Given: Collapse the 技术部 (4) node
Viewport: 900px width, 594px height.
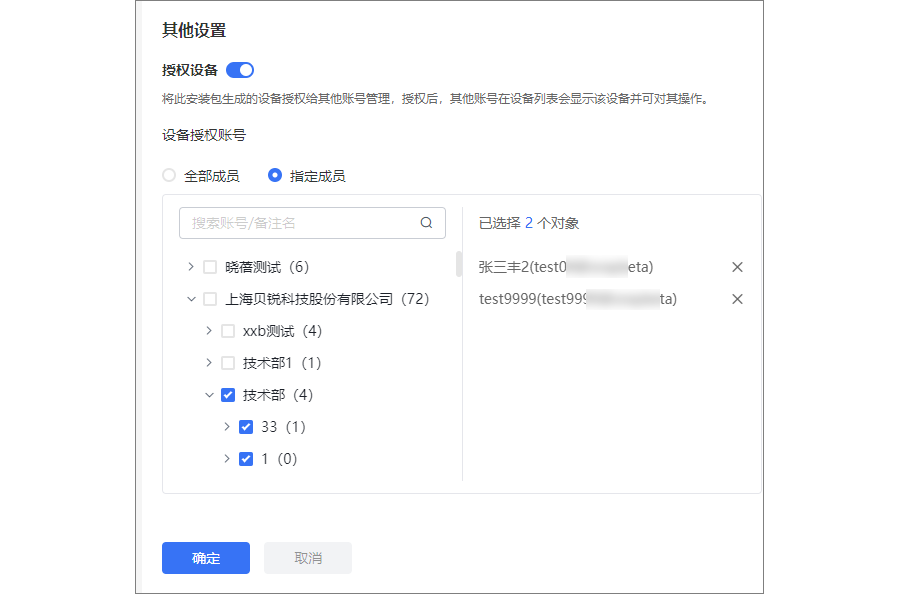Looking at the screenshot, I should pyautogui.click(x=209, y=395).
